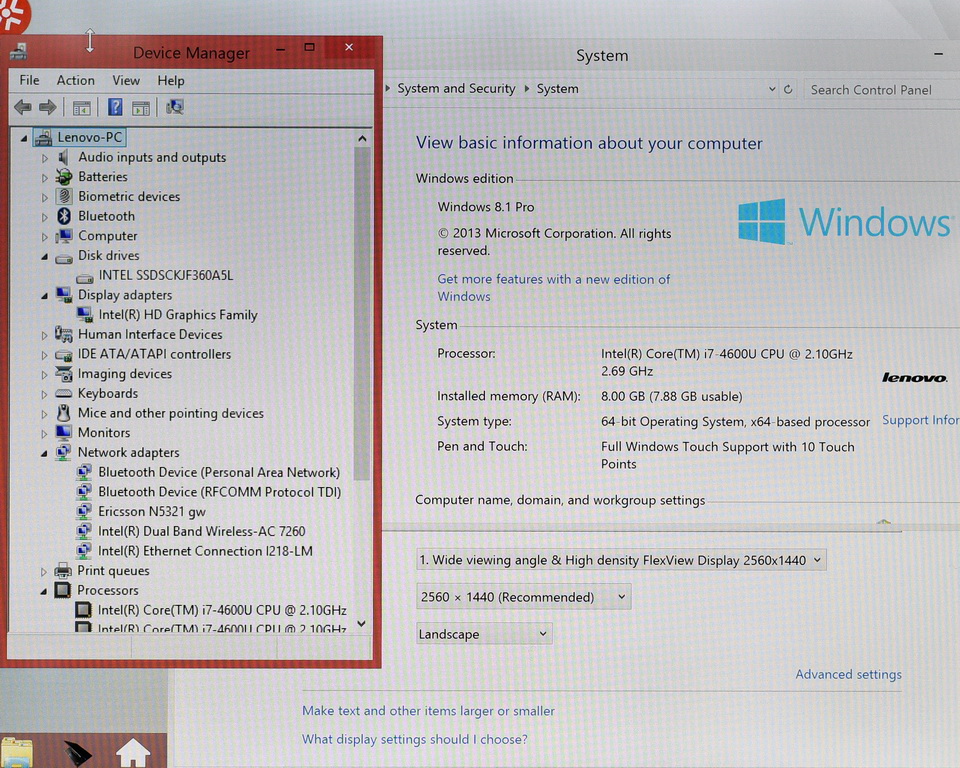Select the Monitors category icon
Screen dimensions: 960x768
click(63, 432)
